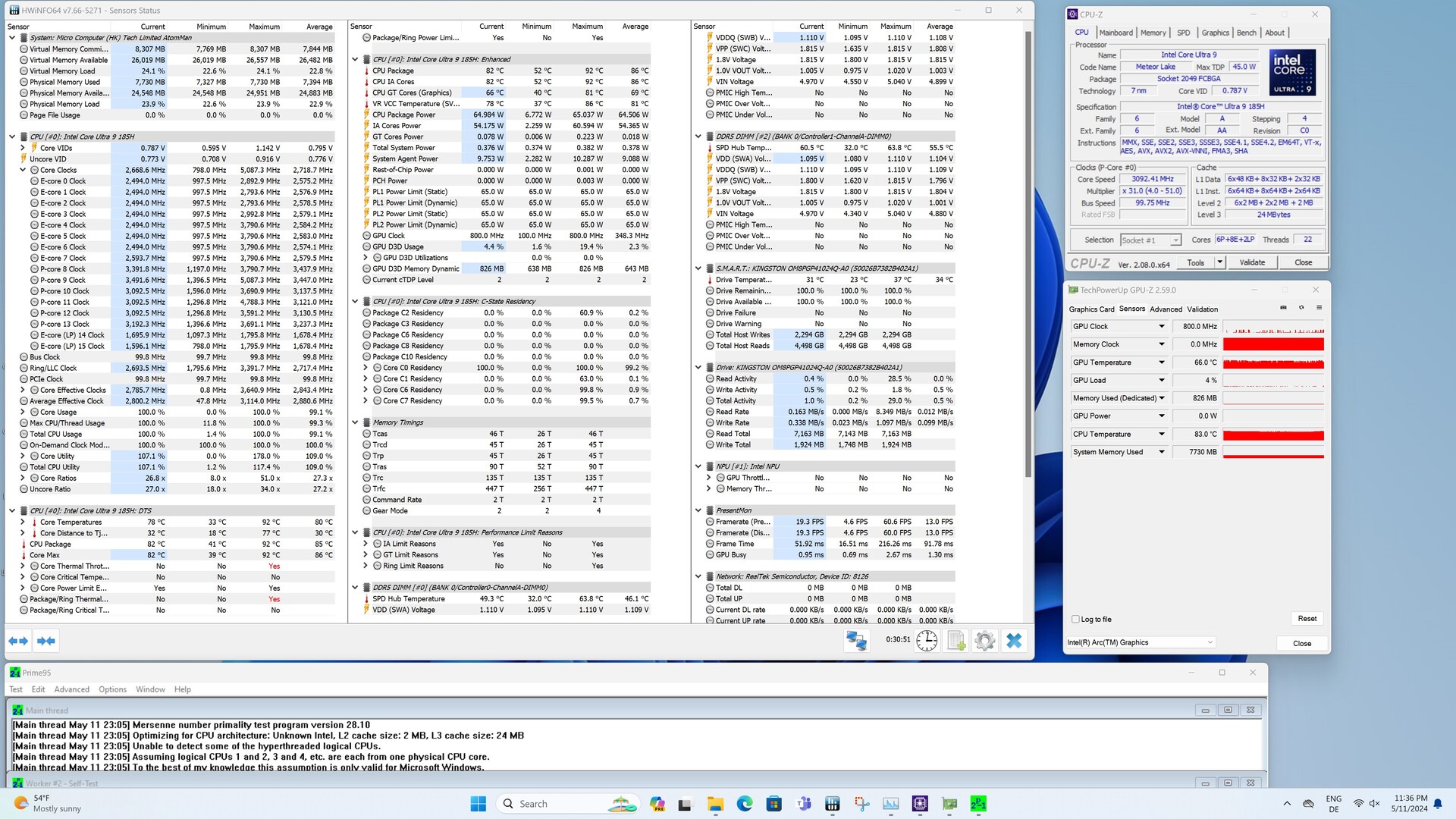Switch to the Mainboard tab in CPU-Z
1456x819 pixels.
pyautogui.click(x=1116, y=33)
